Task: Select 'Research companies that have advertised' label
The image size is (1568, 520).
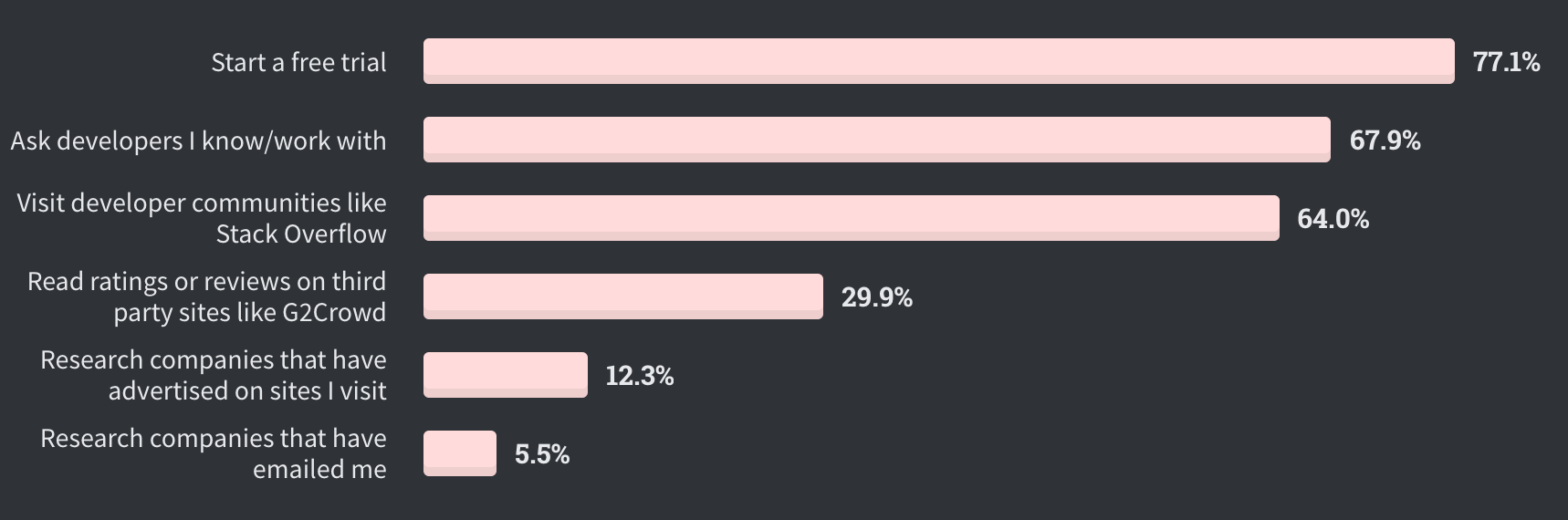Action: [213, 359]
